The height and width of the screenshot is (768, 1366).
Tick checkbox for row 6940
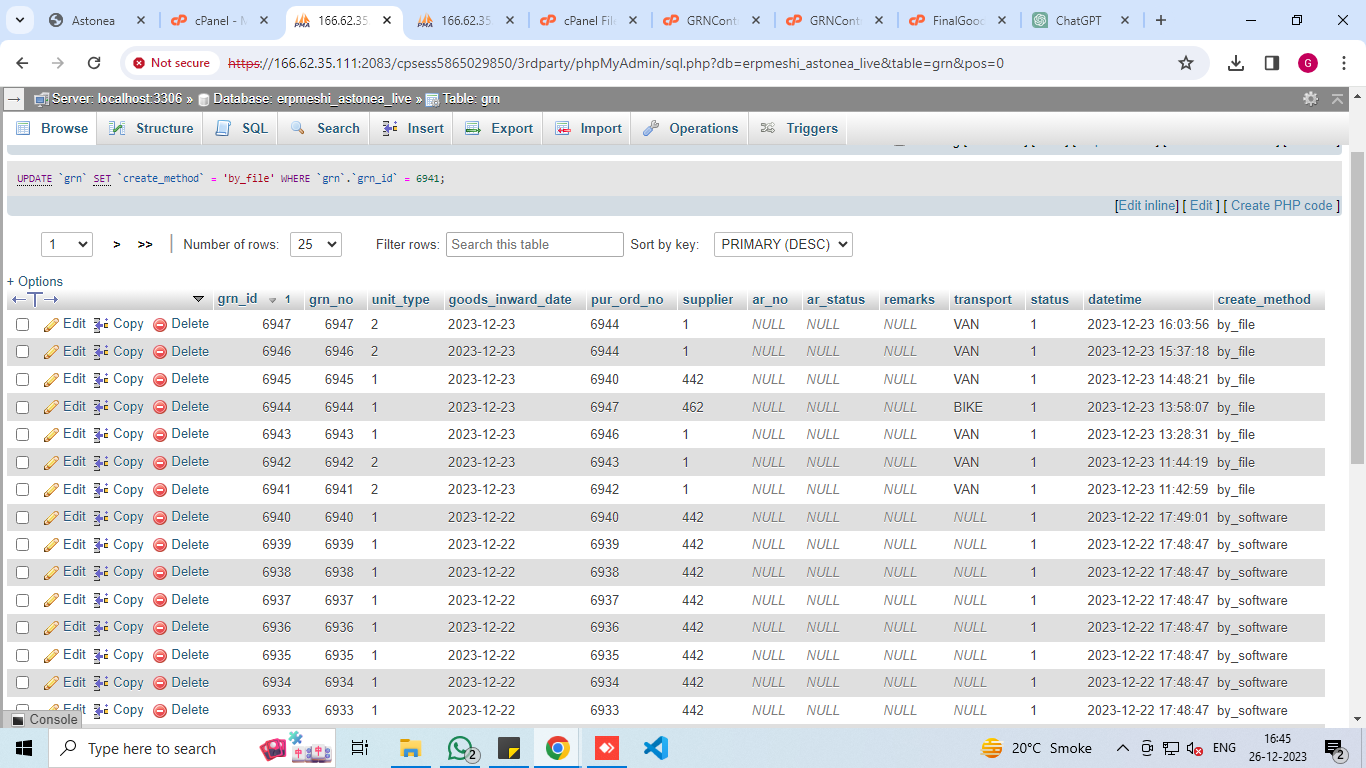pyautogui.click(x=22, y=518)
